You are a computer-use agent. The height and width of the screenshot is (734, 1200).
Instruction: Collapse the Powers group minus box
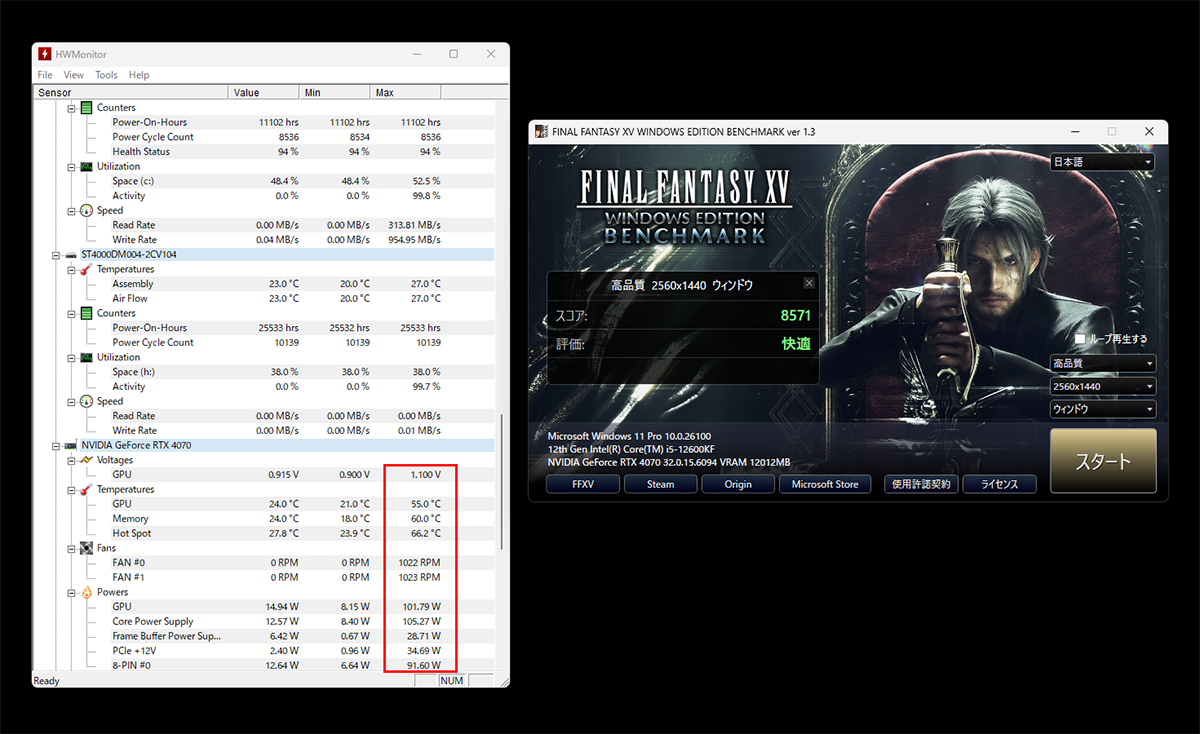(72, 592)
